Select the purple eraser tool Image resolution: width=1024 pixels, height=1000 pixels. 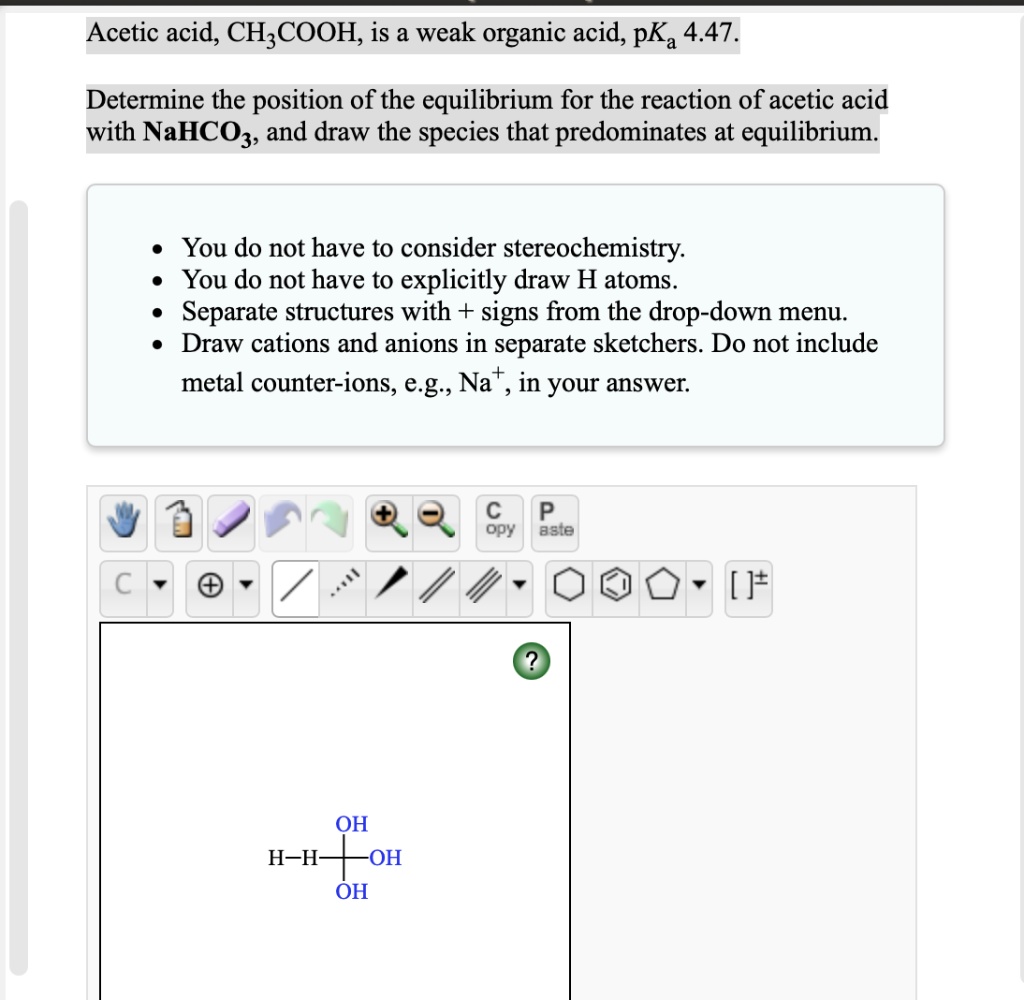point(232,521)
